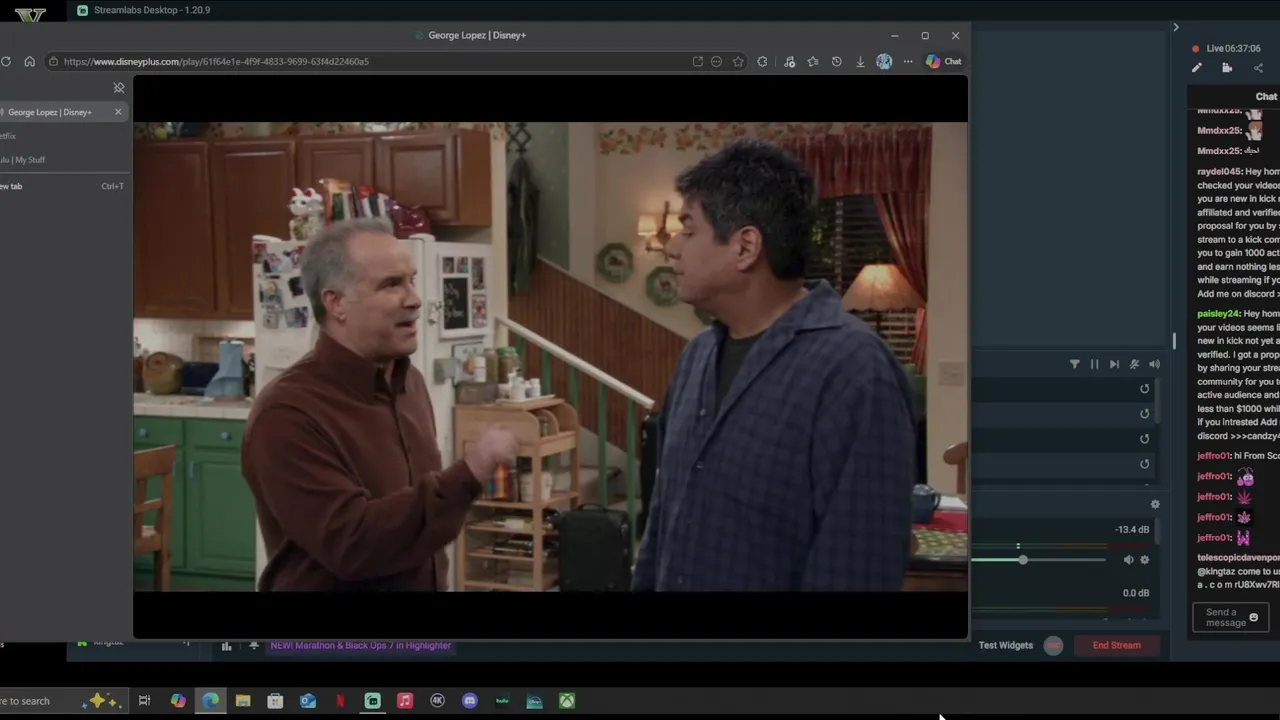1280x720 pixels.
Task: Open the chat emoji picker
Action: tap(1253, 617)
